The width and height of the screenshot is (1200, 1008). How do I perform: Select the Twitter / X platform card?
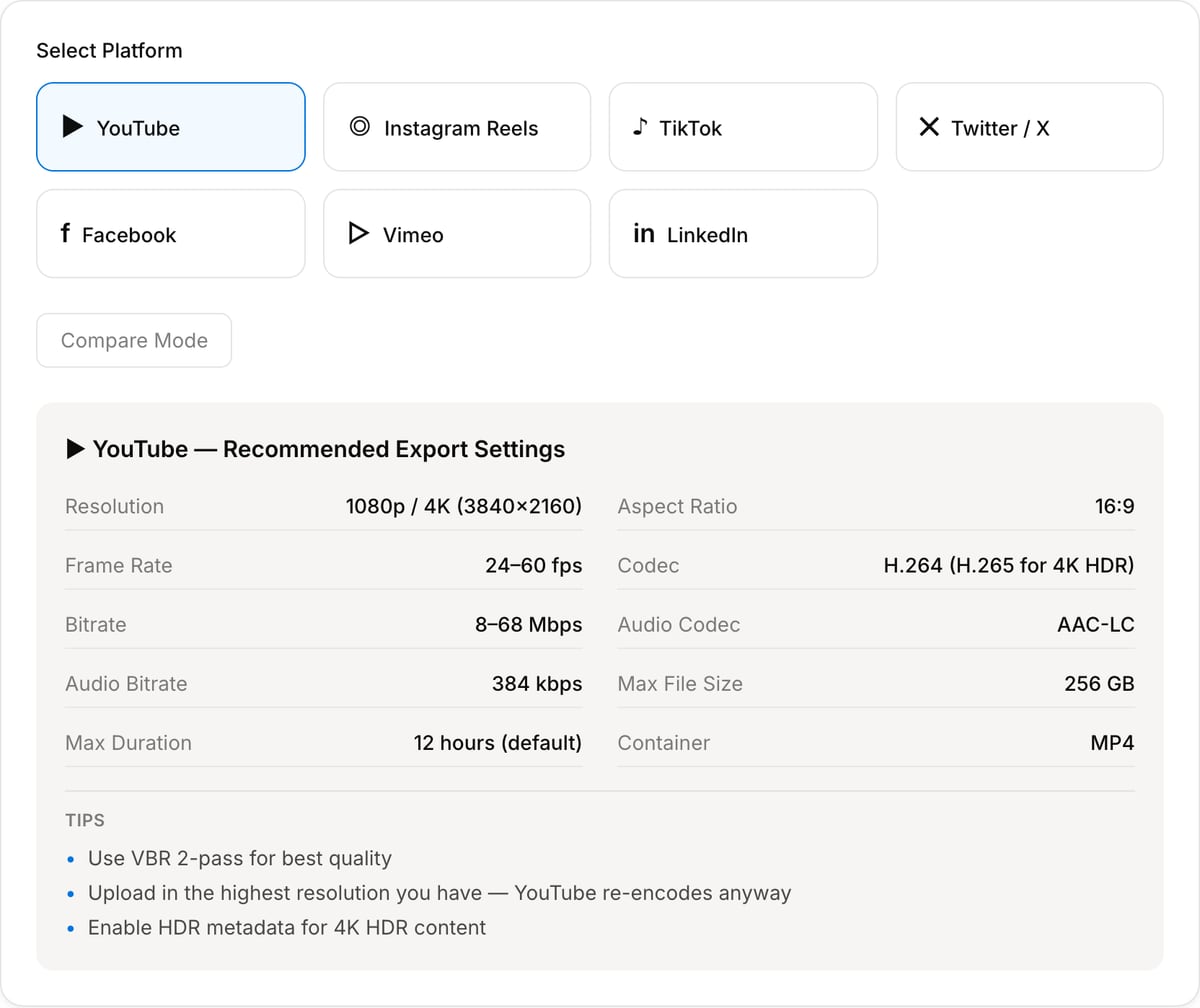tap(1030, 127)
